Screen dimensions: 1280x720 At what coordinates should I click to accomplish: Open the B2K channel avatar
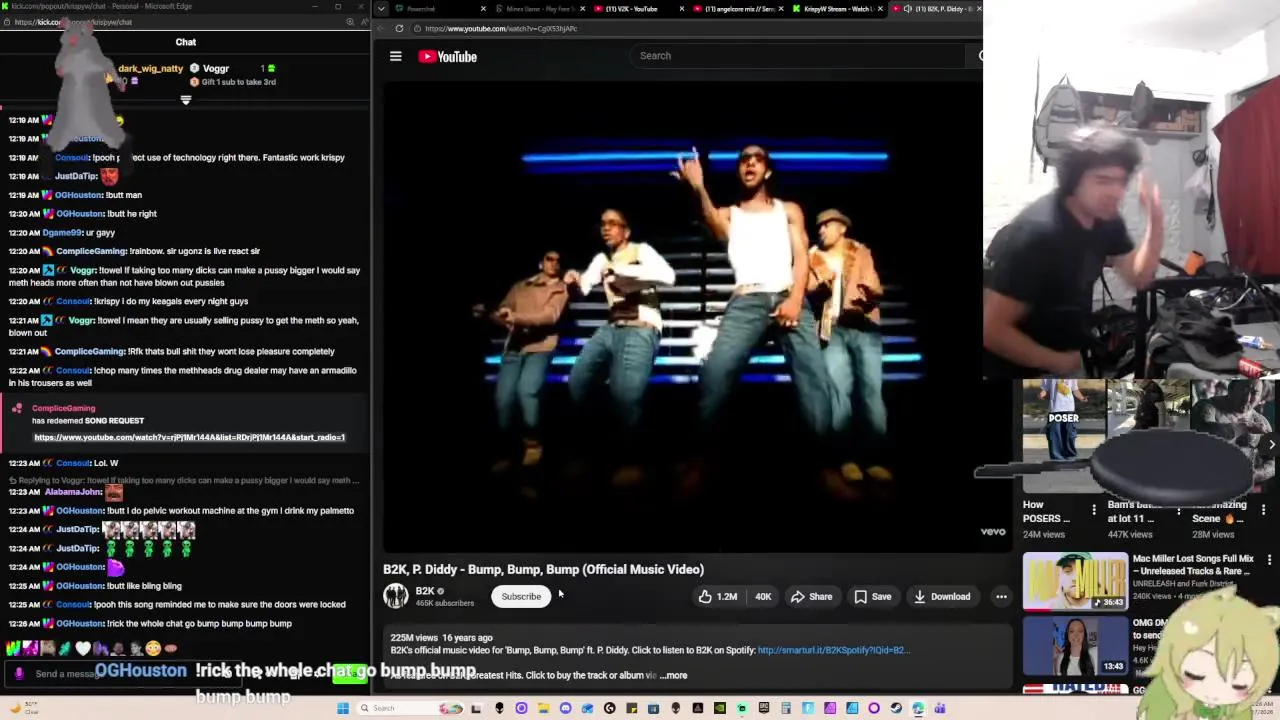(x=396, y=596)
